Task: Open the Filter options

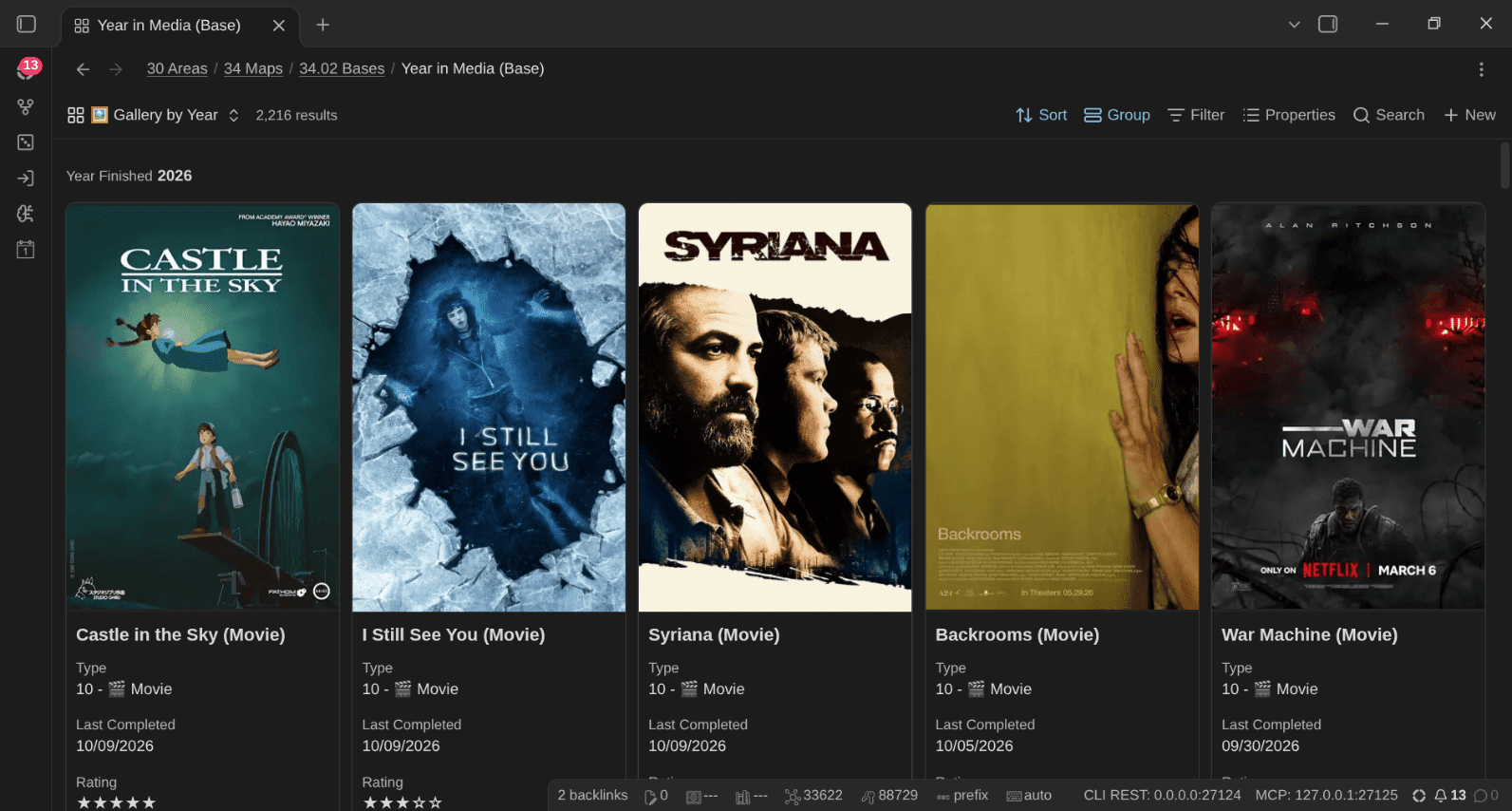Action: coord(1196,115)
